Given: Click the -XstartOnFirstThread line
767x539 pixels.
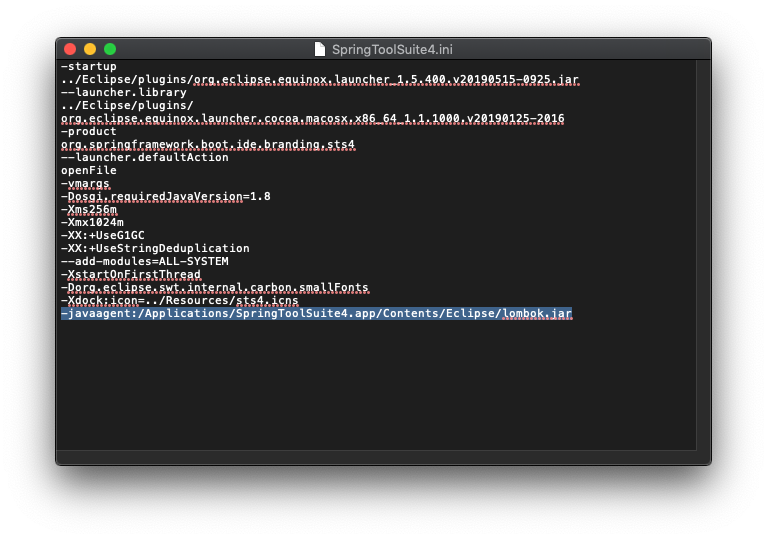Looking at the screenshot, I should 131,274.
